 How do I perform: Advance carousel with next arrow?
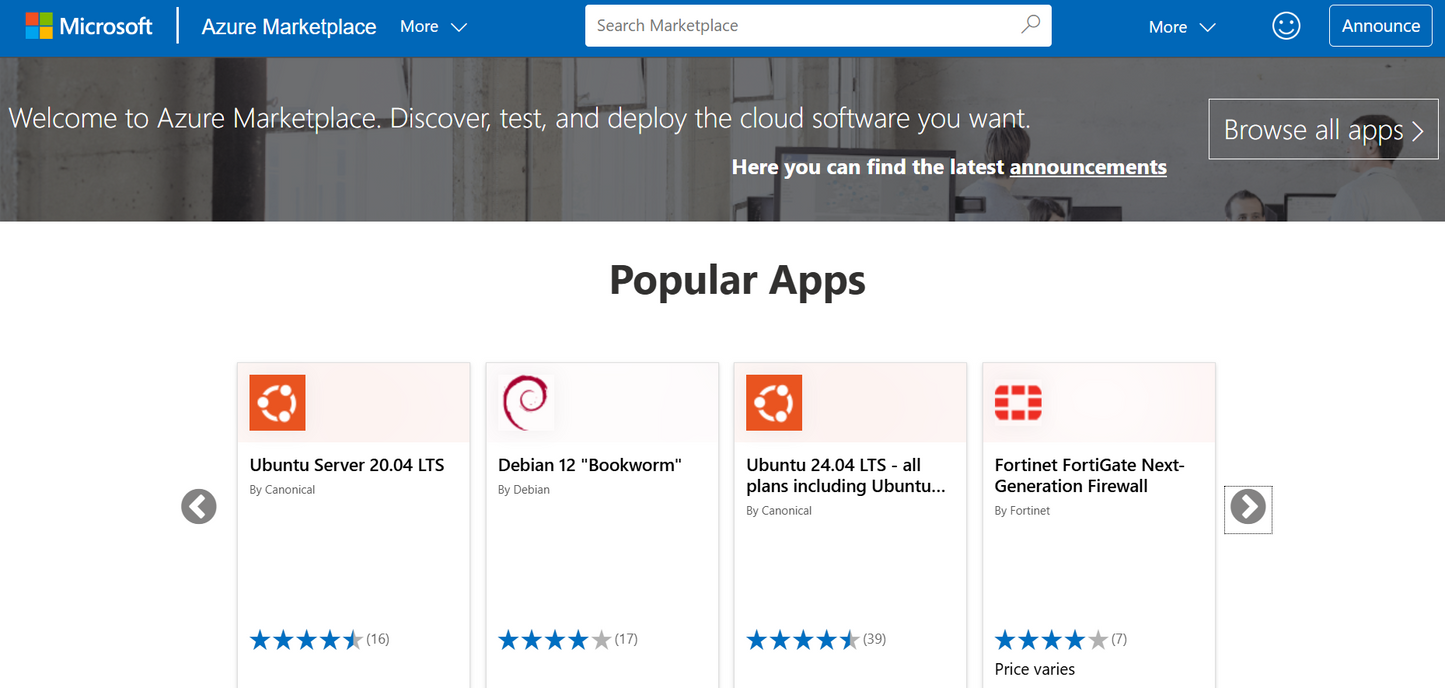1248,508
